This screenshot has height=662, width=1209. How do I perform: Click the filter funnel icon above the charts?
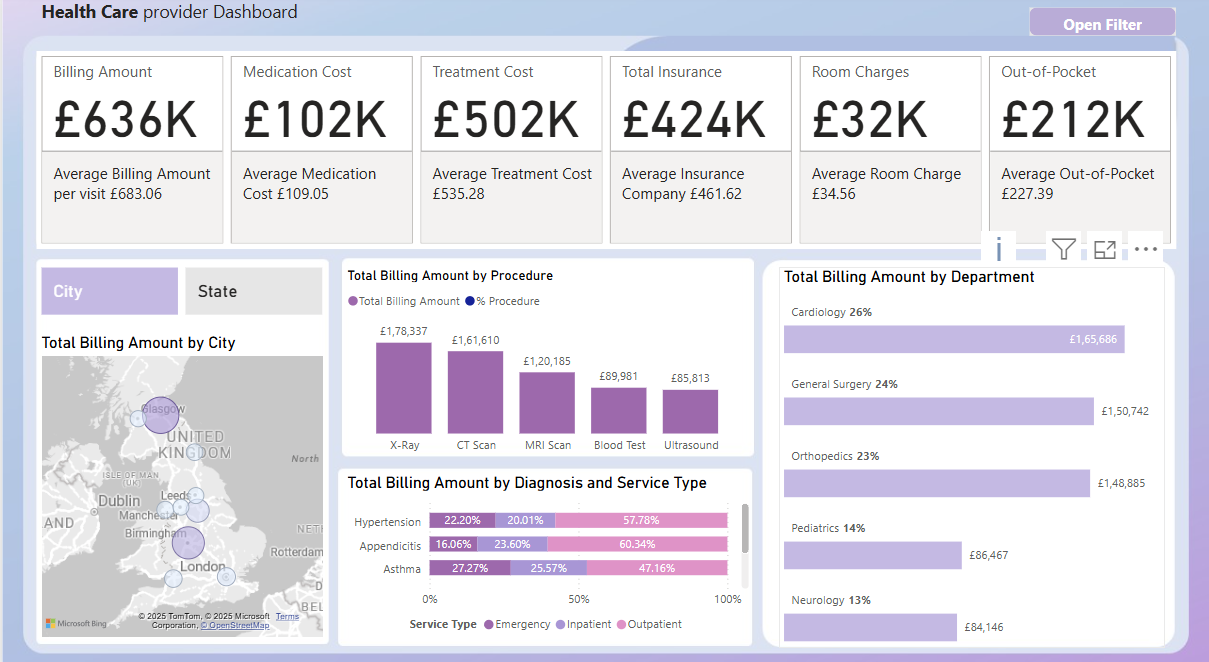pyautogui.click(x=1063, y=248)
